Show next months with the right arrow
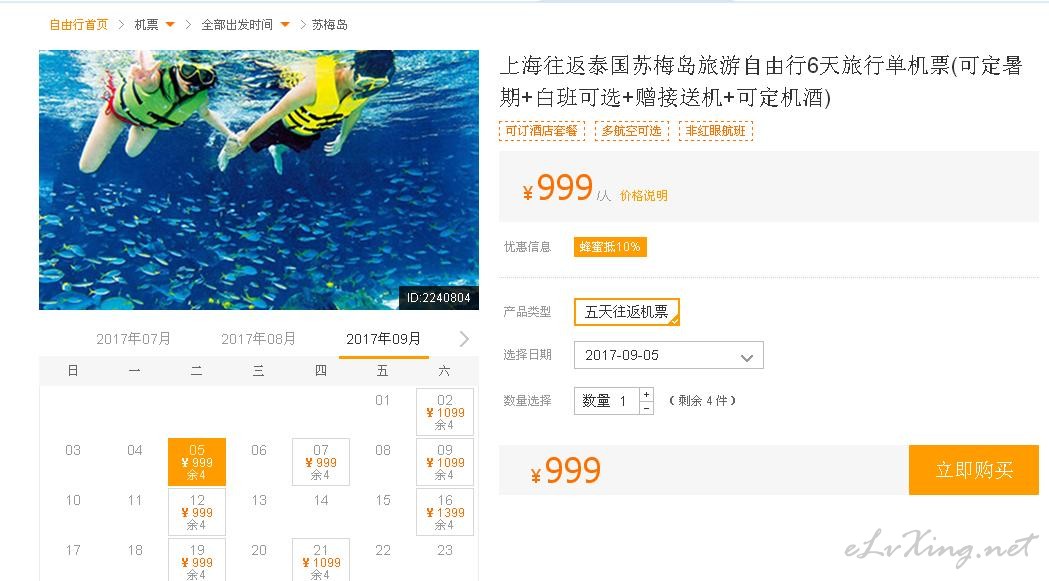 coord(464,339)
